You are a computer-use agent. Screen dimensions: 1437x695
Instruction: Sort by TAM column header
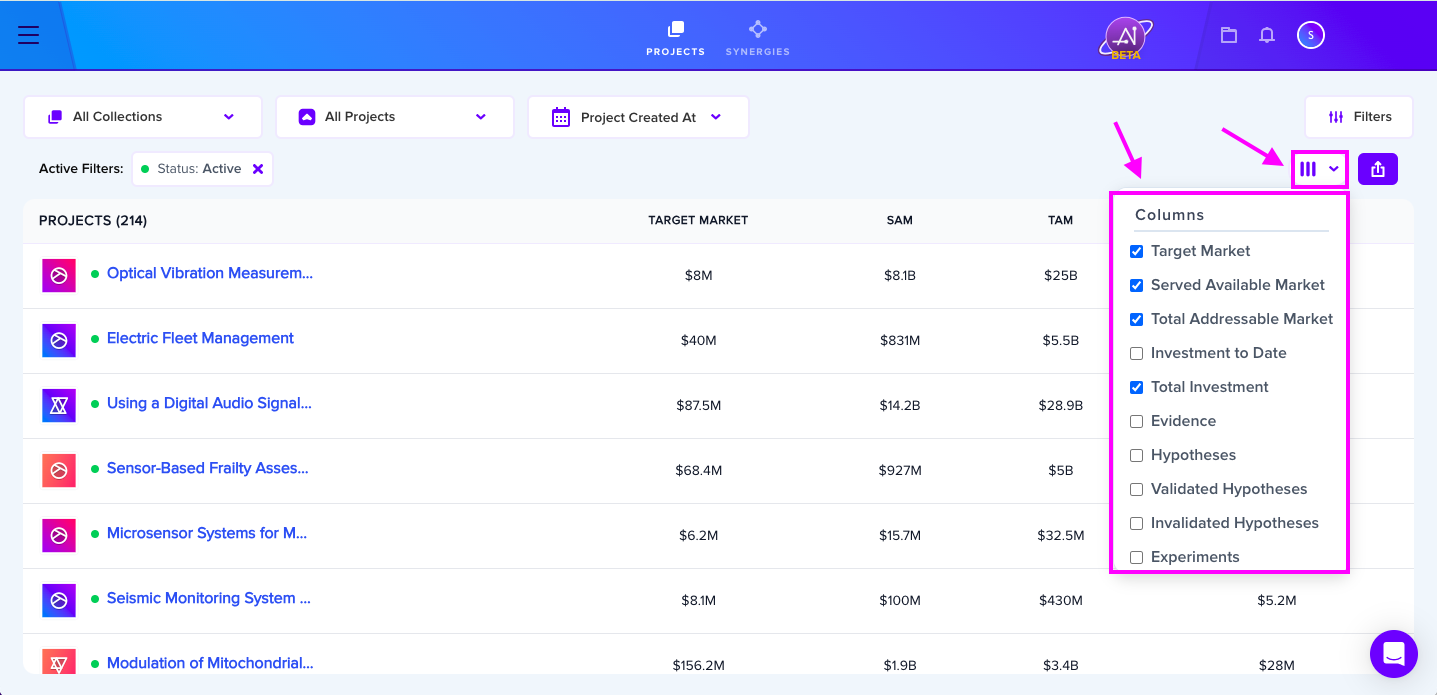(1060, 220)
